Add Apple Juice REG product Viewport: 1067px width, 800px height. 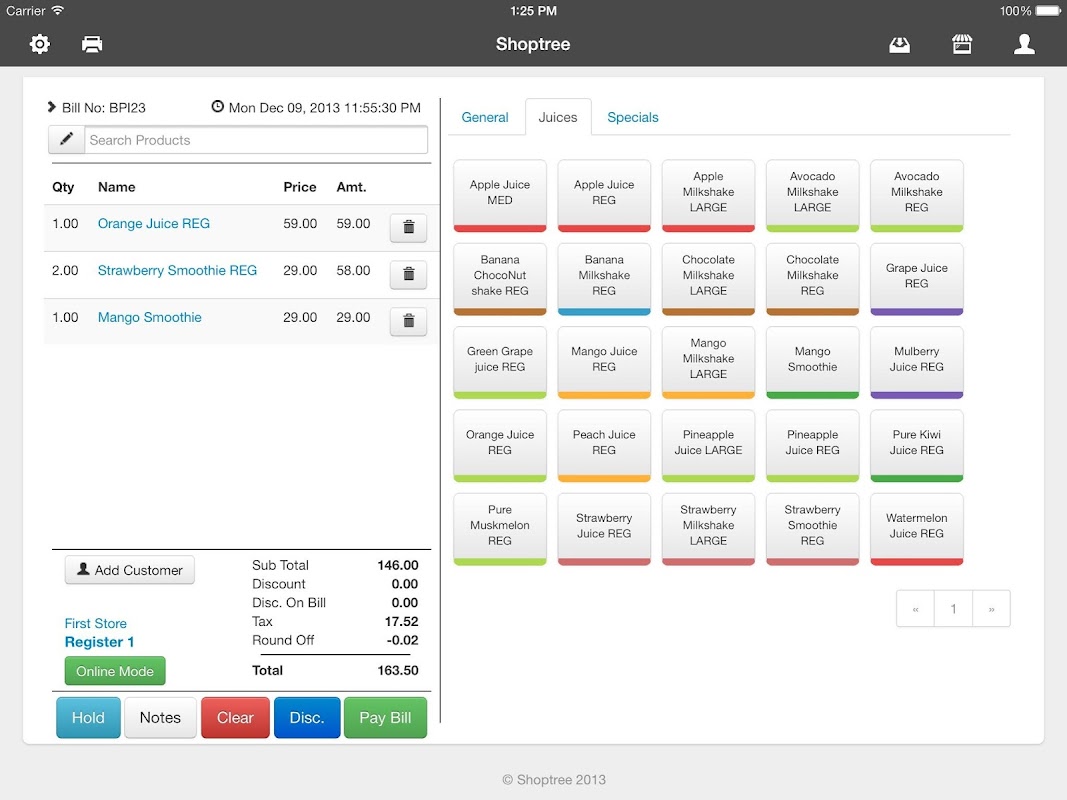click(604, 195)
